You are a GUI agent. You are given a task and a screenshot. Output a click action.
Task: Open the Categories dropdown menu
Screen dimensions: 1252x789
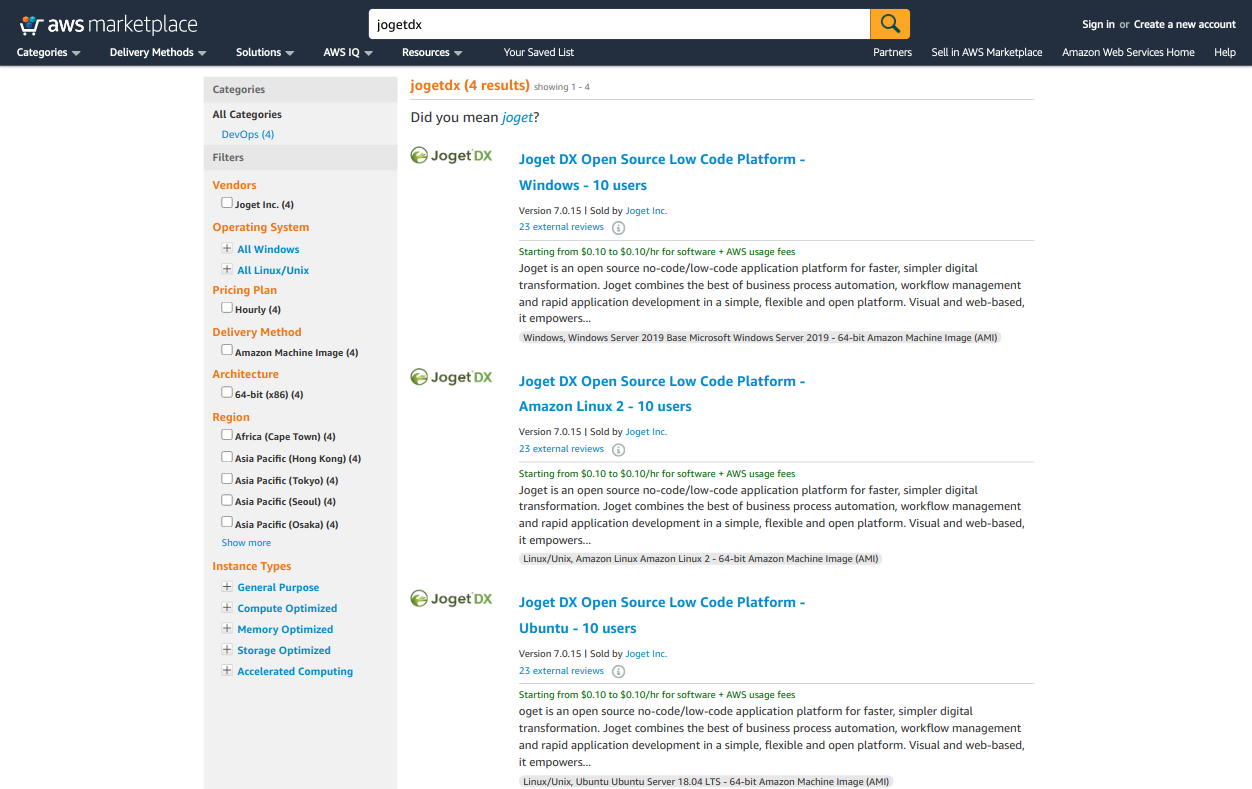[48, 52]
